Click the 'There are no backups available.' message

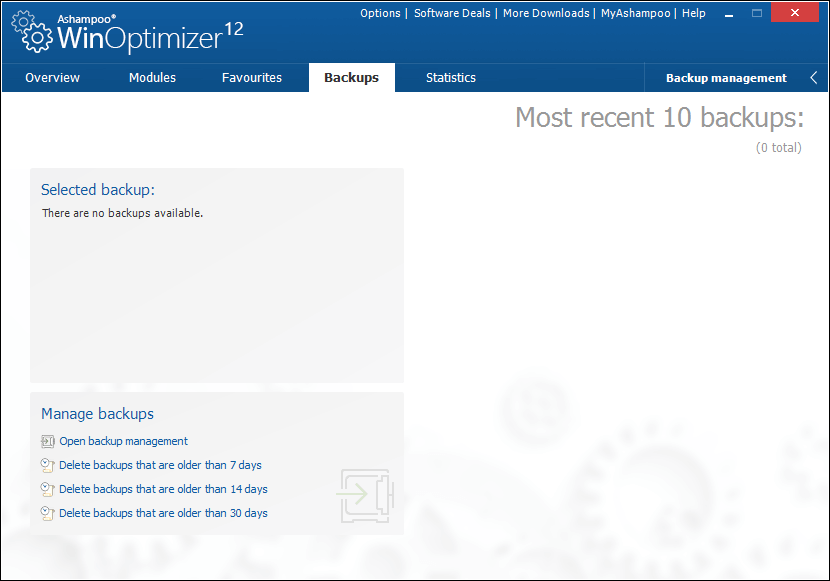(122, 213)
